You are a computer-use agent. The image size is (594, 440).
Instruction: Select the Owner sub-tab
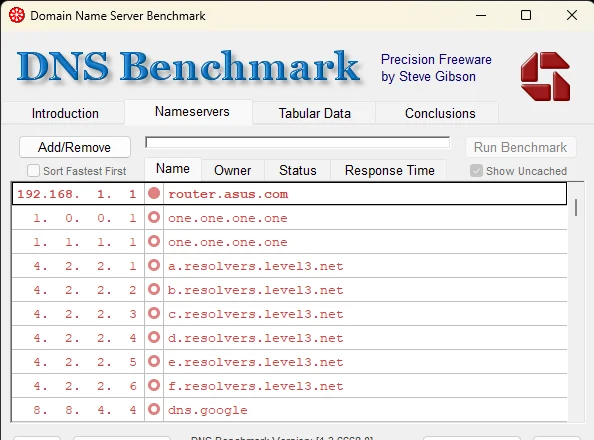233,170
